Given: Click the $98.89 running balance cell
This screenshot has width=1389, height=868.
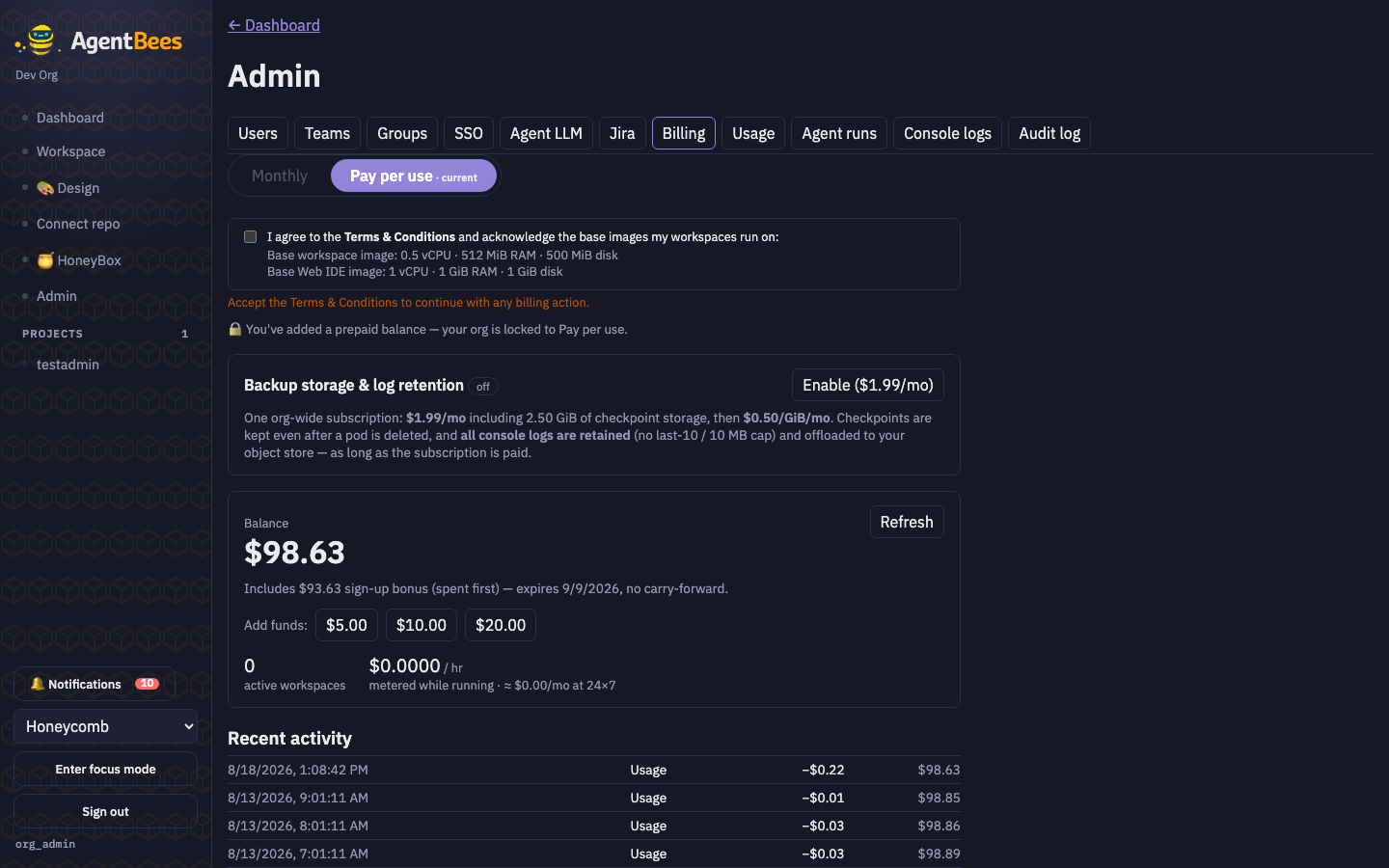Looking at the screenshot, I should point(939,854).
